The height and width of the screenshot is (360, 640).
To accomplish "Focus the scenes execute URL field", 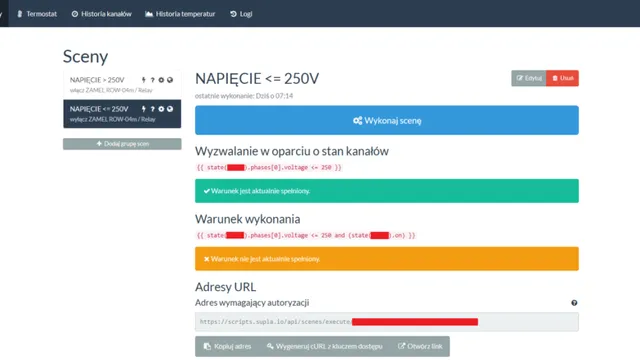I will tap(387, 322).
